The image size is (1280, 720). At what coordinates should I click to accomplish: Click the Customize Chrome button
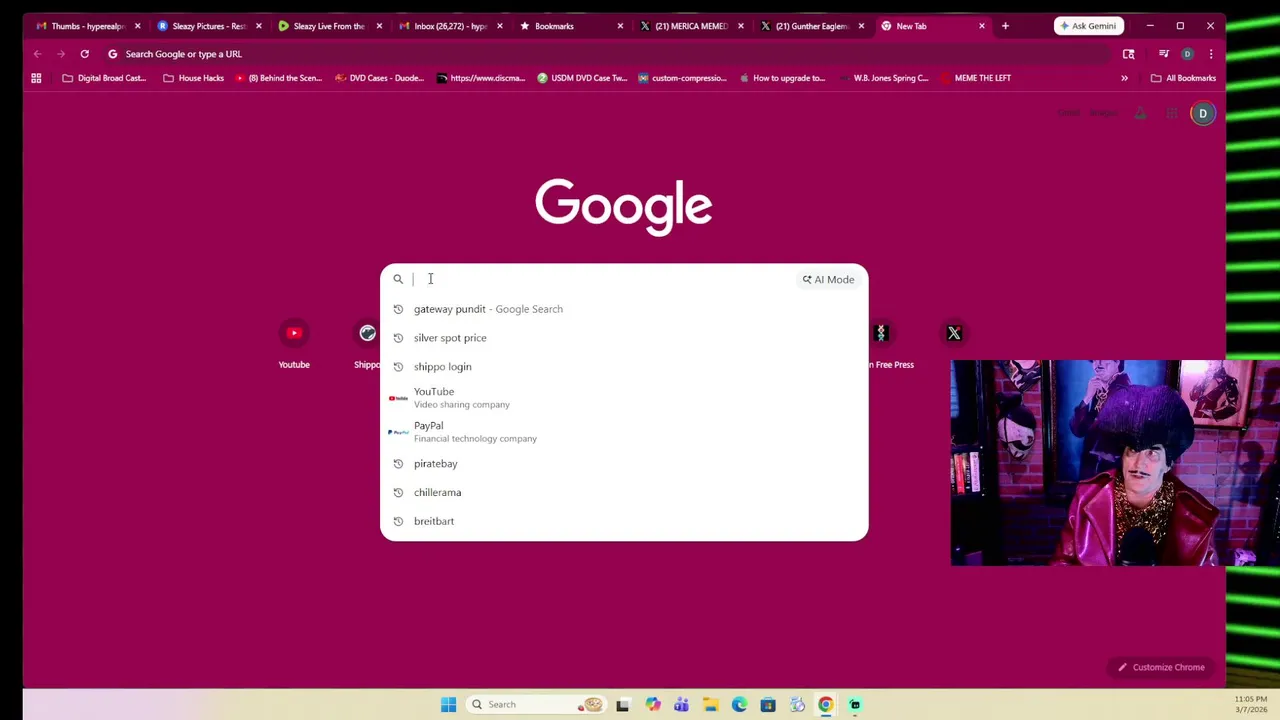point(1161,667)
